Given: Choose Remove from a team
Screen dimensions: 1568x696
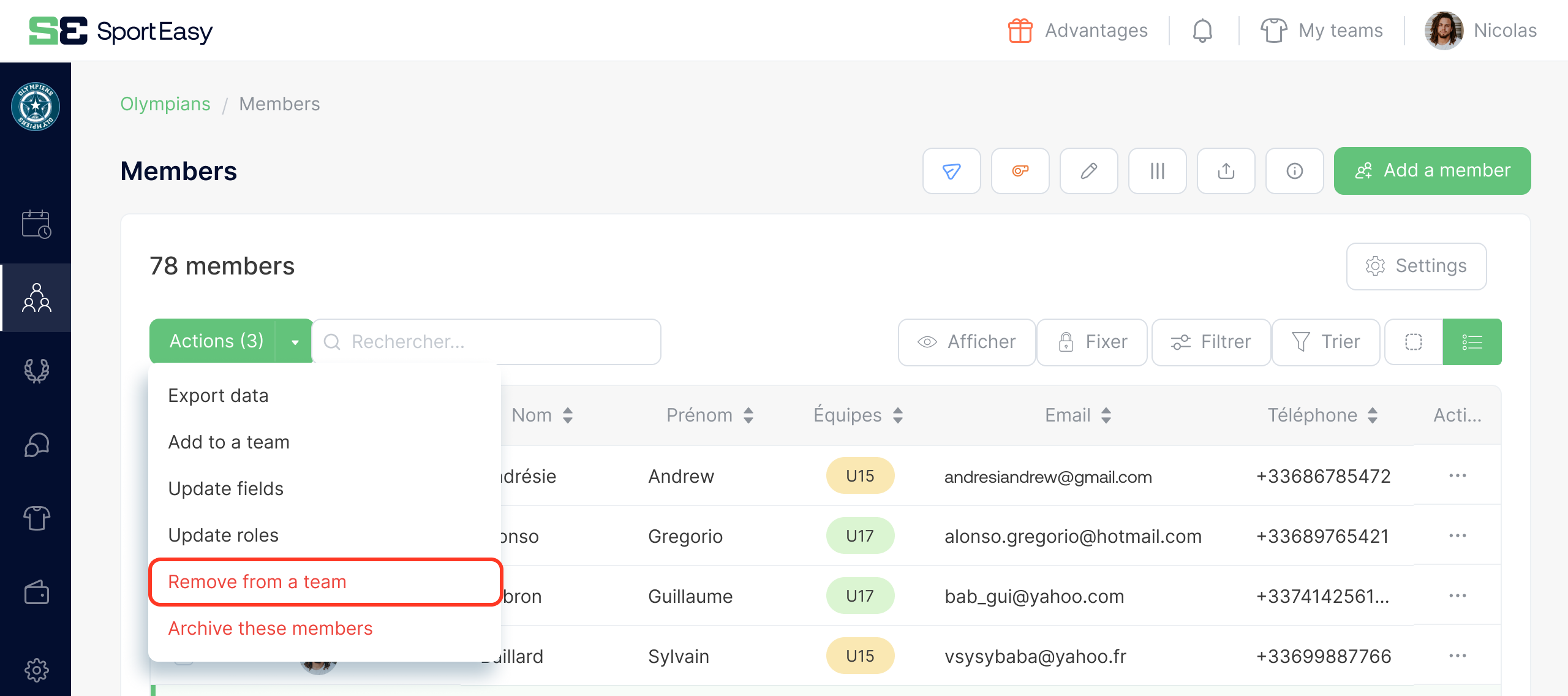Looking at the screenshot, I should pyautogui.click(x=257, y=581).
